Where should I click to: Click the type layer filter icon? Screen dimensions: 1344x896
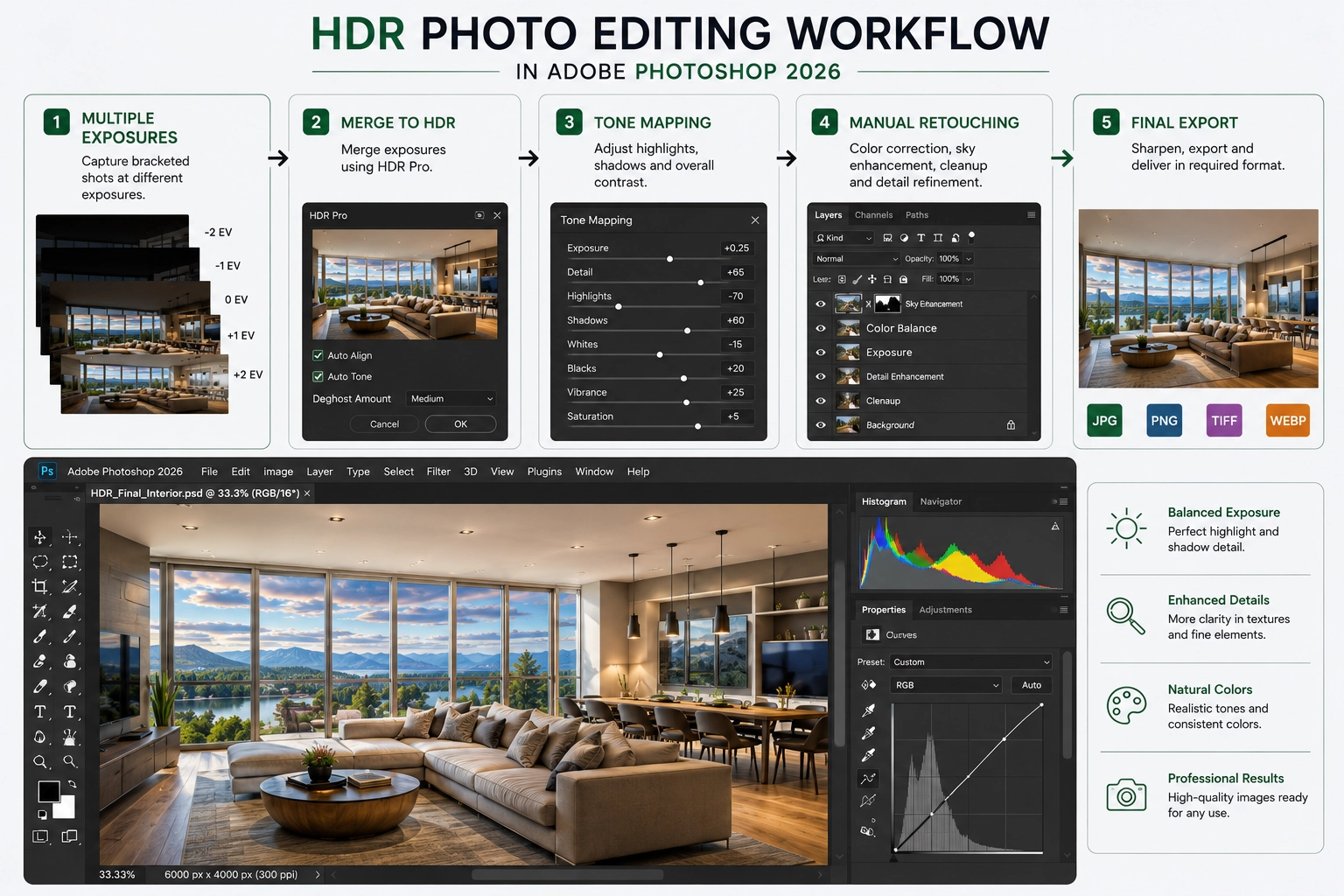920,237
